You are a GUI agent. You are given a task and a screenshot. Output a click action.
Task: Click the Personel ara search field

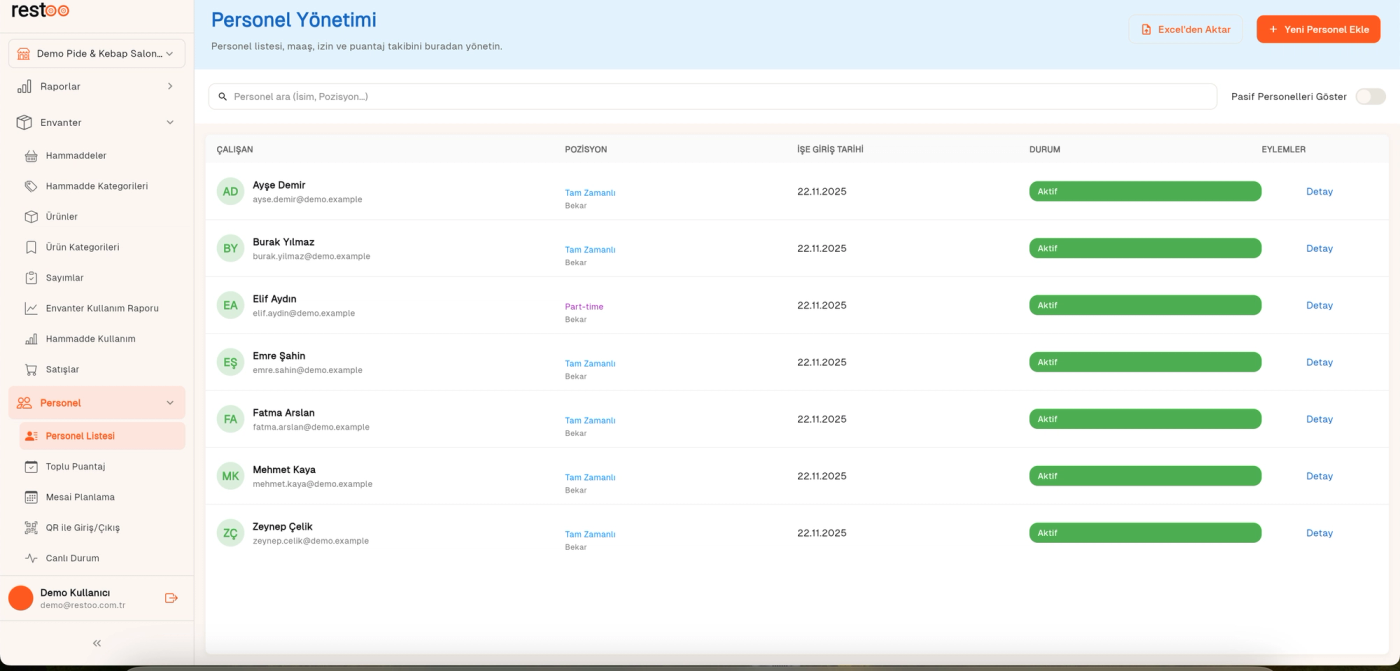click(x=712, y=97)
